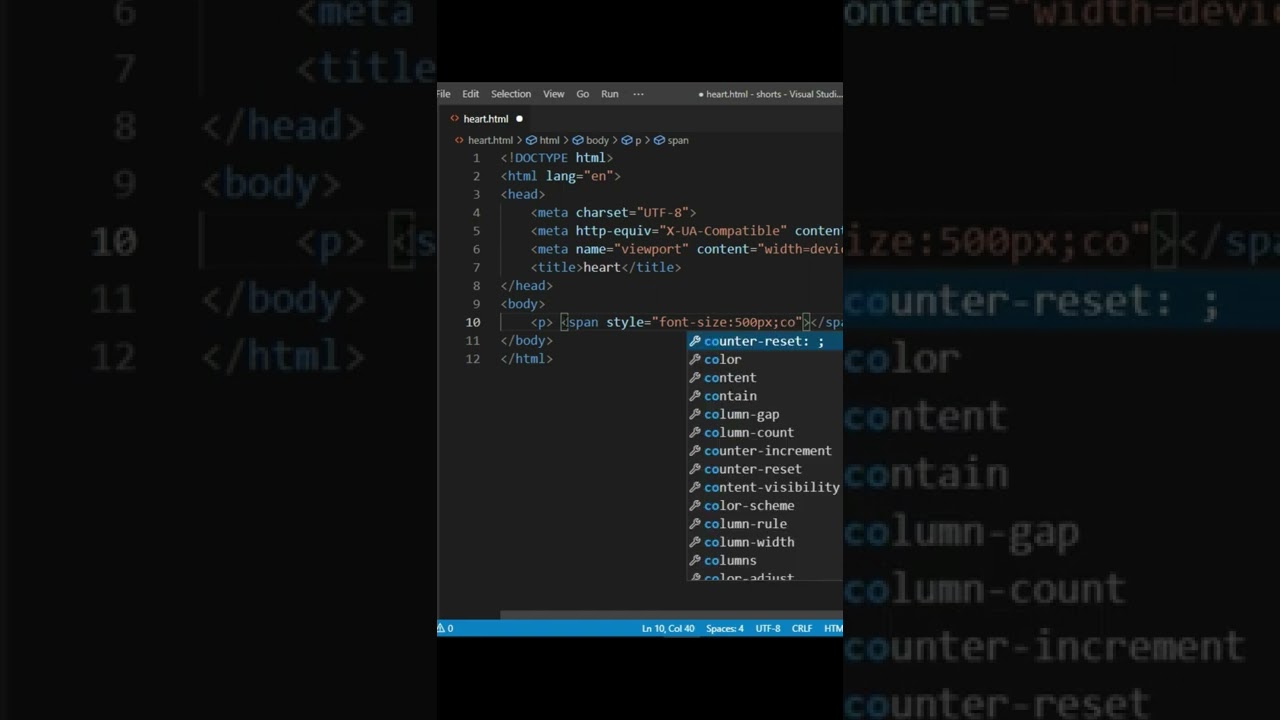Click the 'charset="UTF-8"' meta line
Screen dimensions: 1280x720
[613, 213]
